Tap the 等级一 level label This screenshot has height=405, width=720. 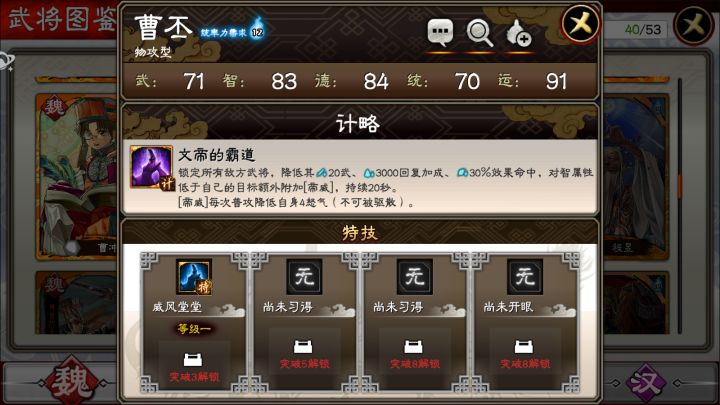194,329
